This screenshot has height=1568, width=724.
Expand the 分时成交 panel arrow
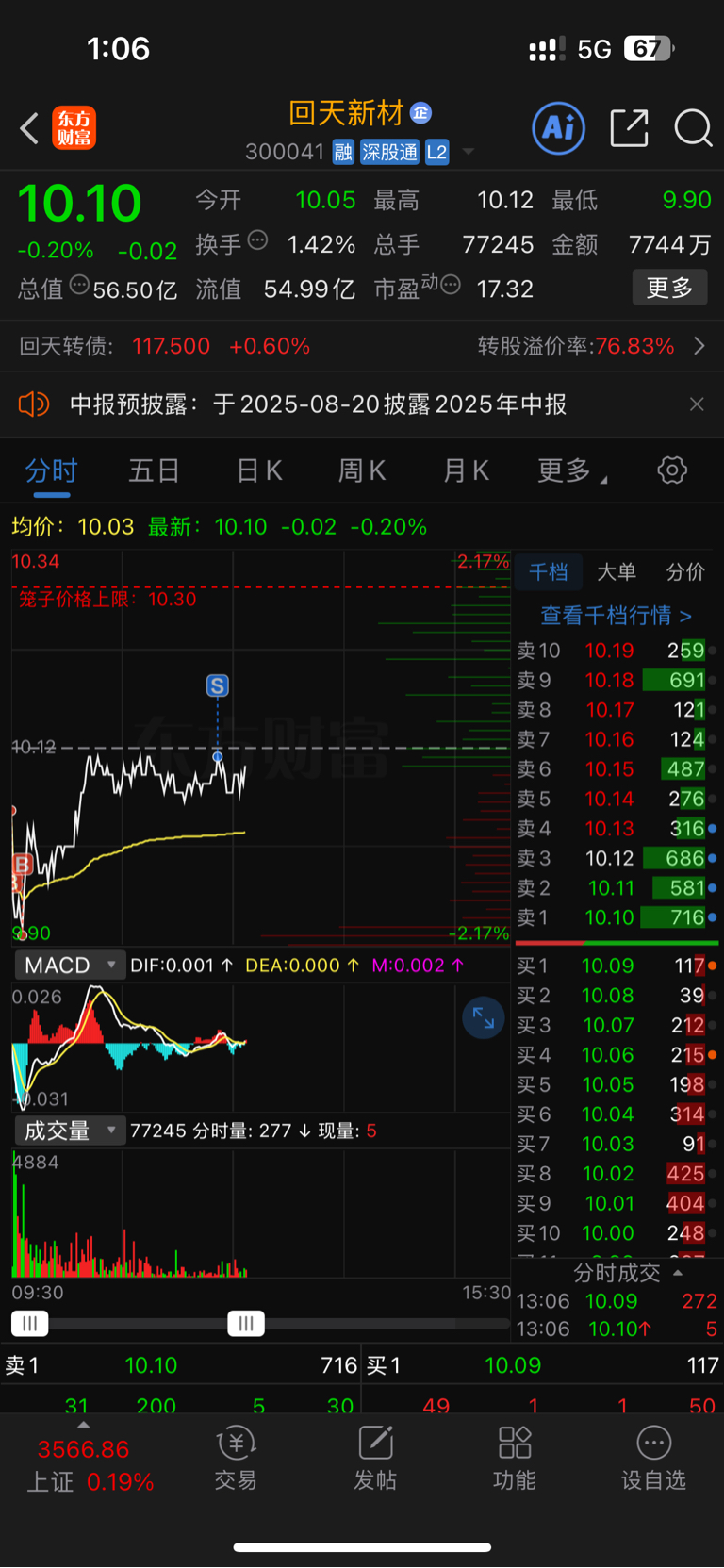coord(678,1272)
